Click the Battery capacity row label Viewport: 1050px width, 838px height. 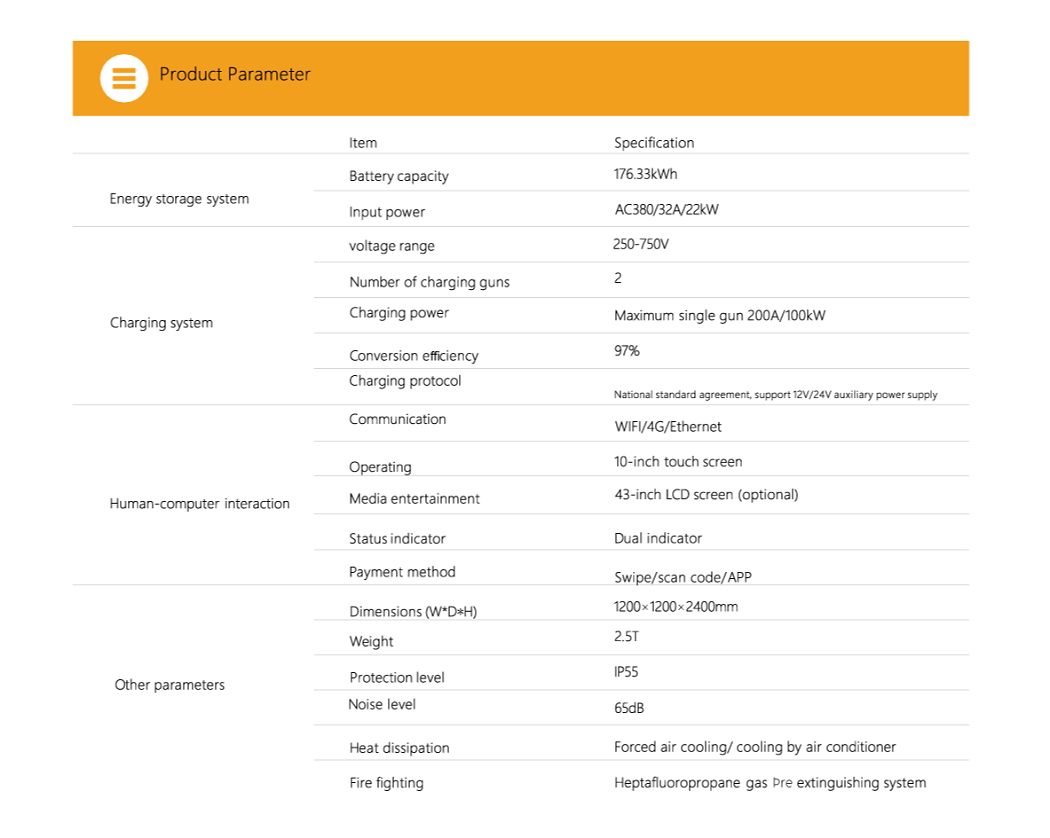point(398,177)
